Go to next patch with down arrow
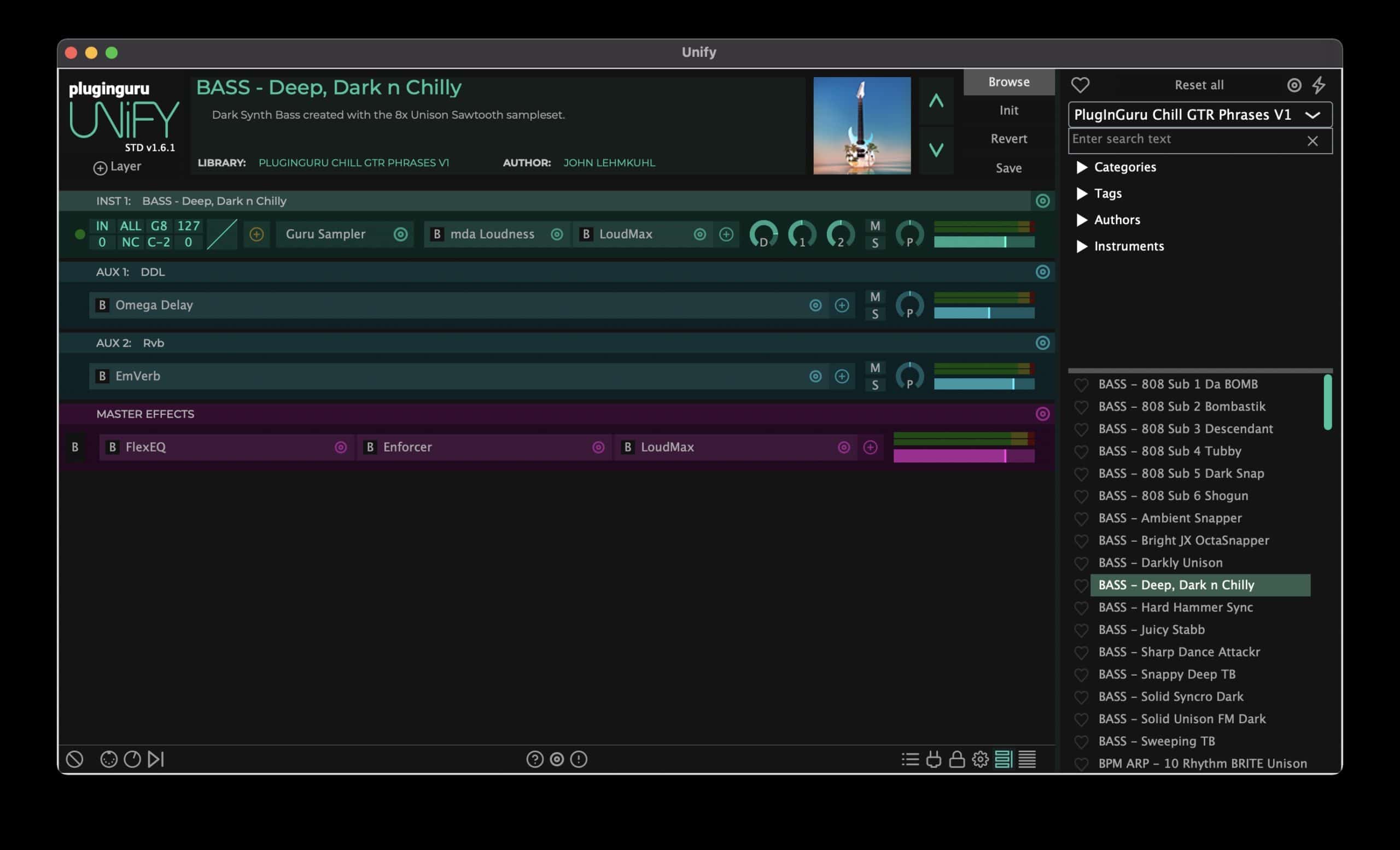This screenshot has width=1400, height=850. pyautogui.click(x=936, y=150)
